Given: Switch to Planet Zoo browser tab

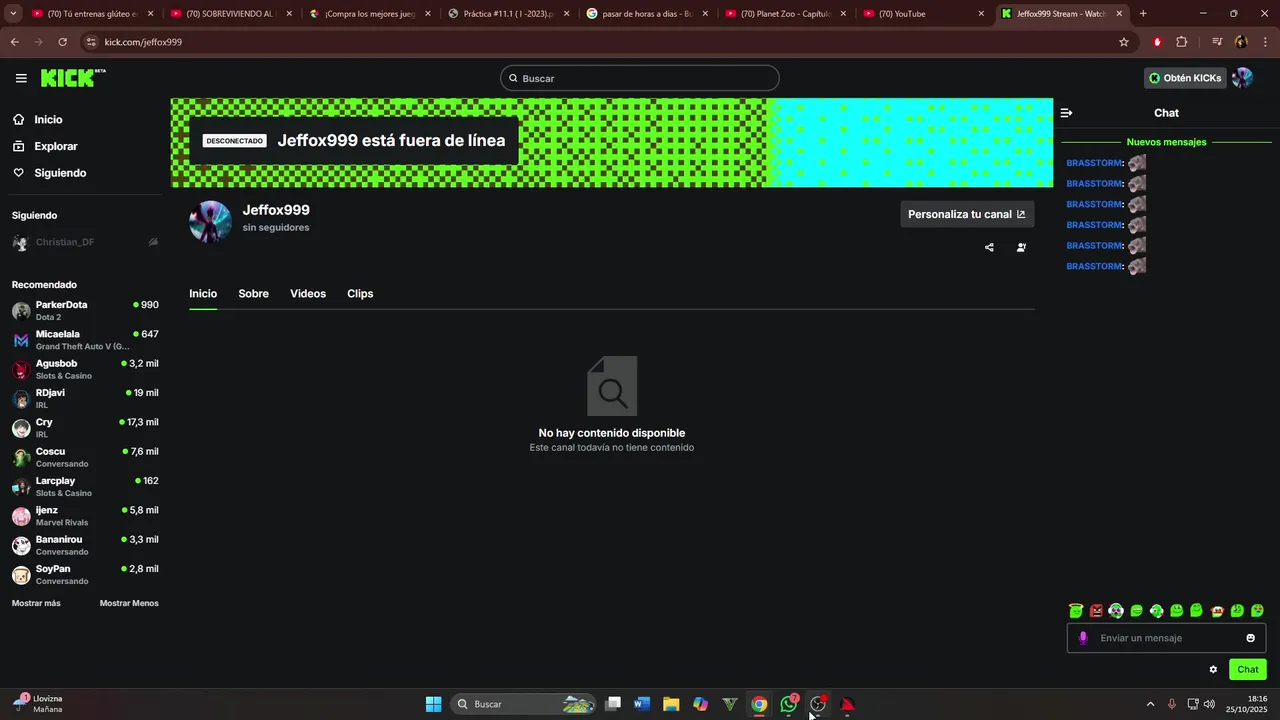Looking at the screenshot, I should [786, 14].
